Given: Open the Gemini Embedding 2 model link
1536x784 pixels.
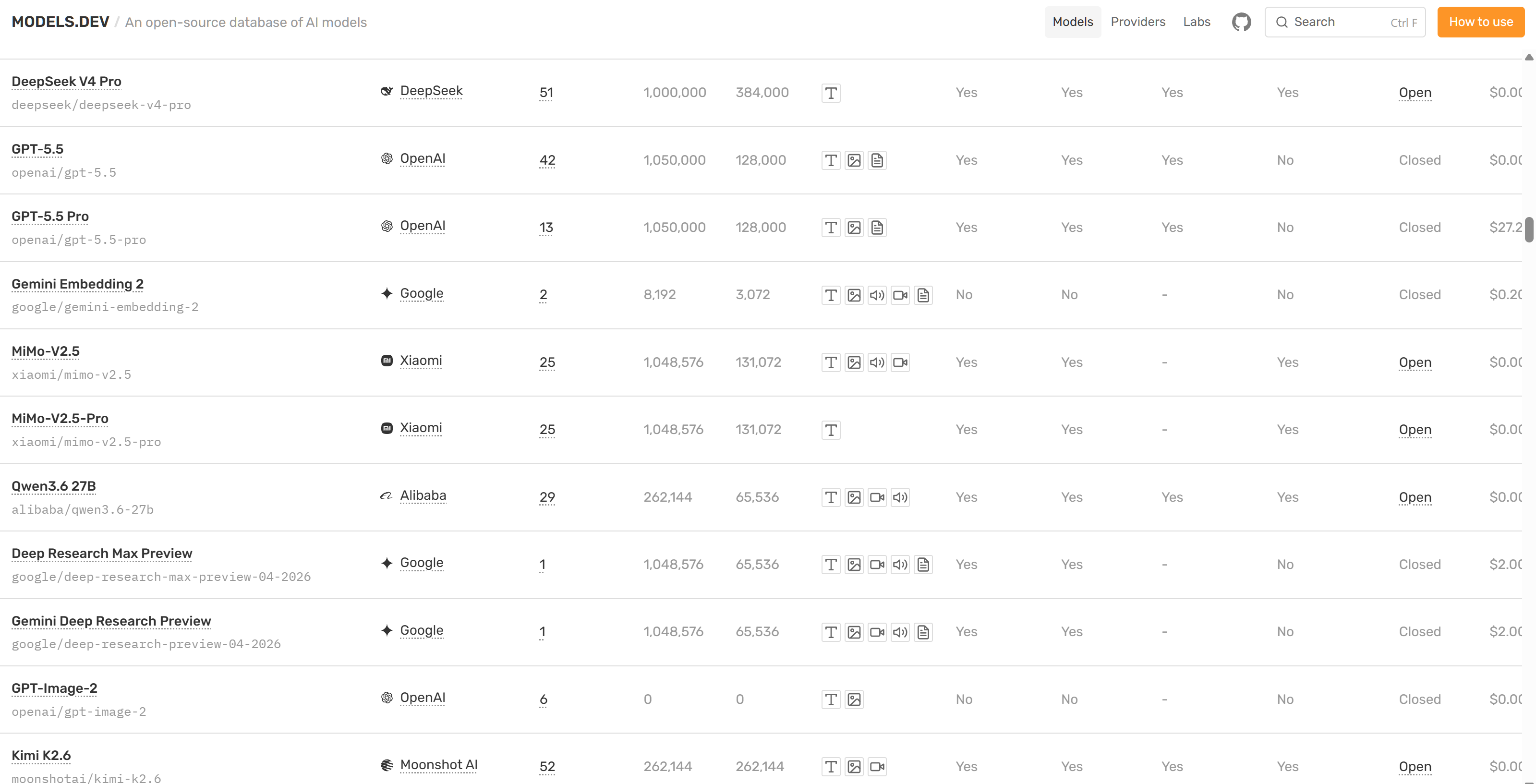Looking at the screenshot, I should pos(77,284).
